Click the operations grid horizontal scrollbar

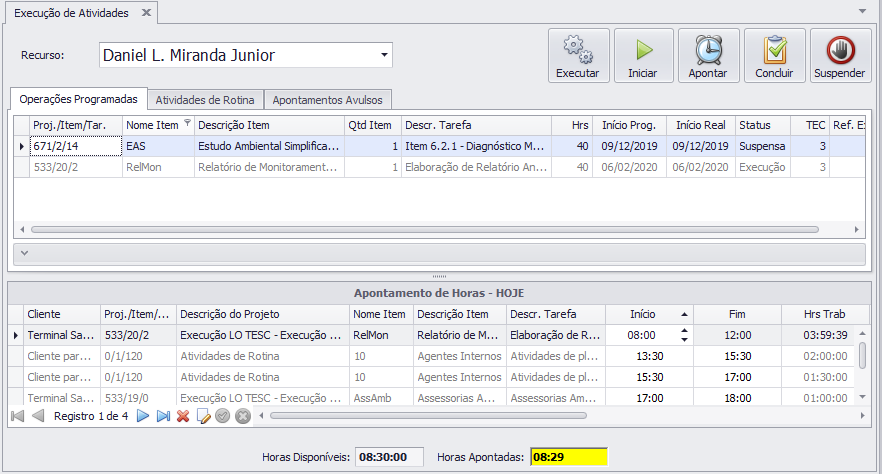[425, 229]
